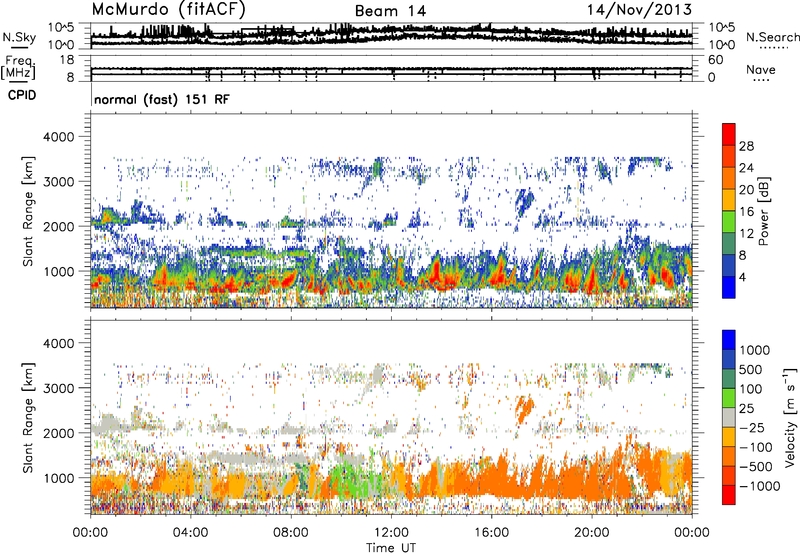Click the red top segment of Power colorbar

pos(729,134)
